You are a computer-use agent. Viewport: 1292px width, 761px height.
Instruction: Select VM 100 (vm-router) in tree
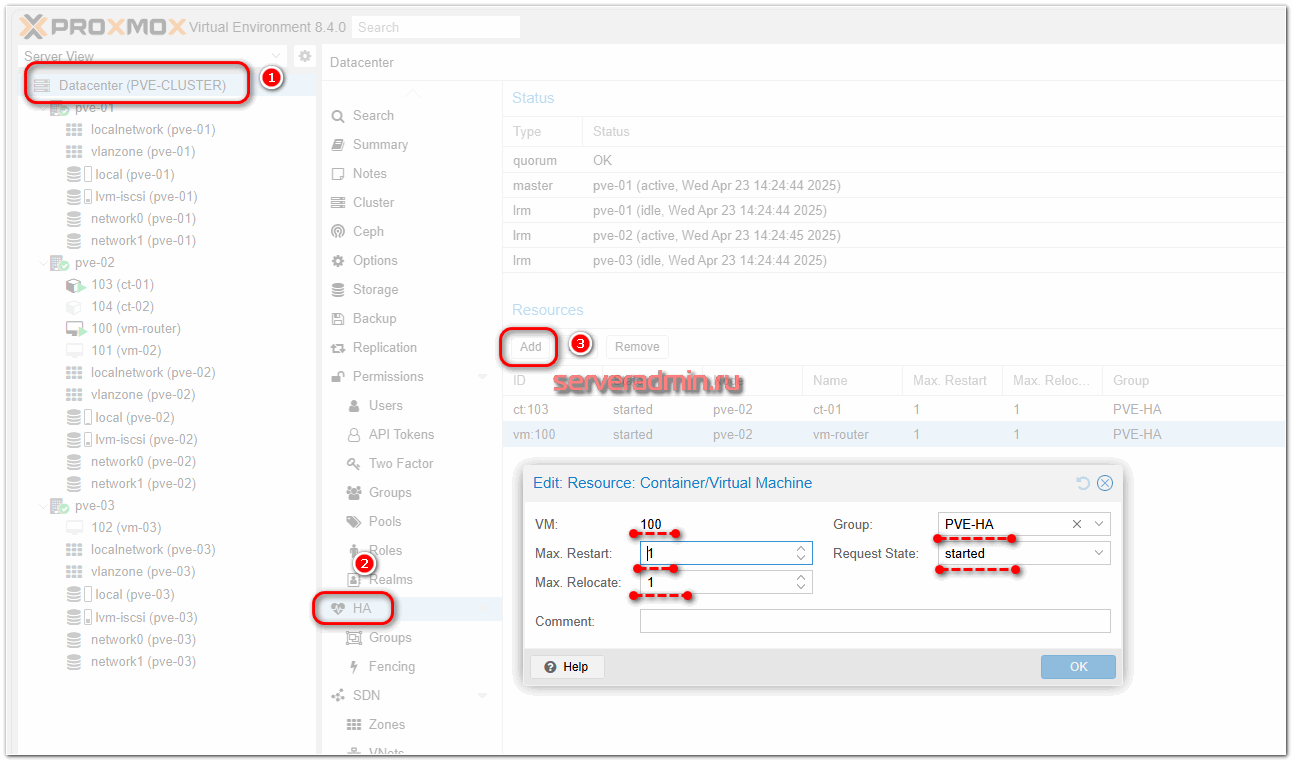[135, 328]
